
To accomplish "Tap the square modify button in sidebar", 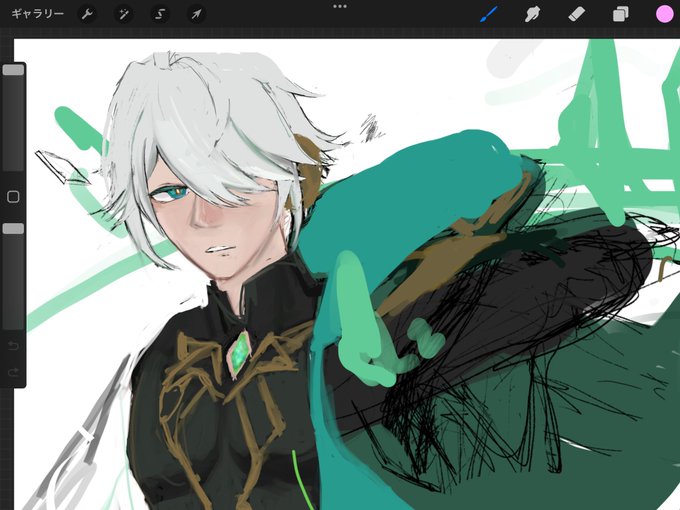I will point(13,197).
